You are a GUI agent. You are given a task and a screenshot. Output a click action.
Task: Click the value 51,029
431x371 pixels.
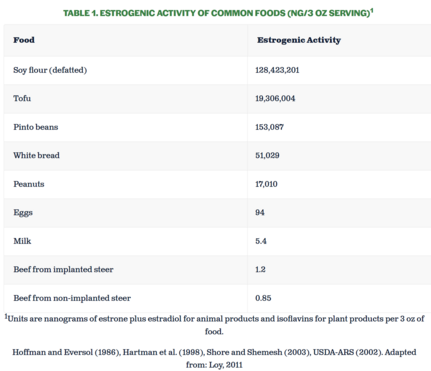(x=267, y=155)
